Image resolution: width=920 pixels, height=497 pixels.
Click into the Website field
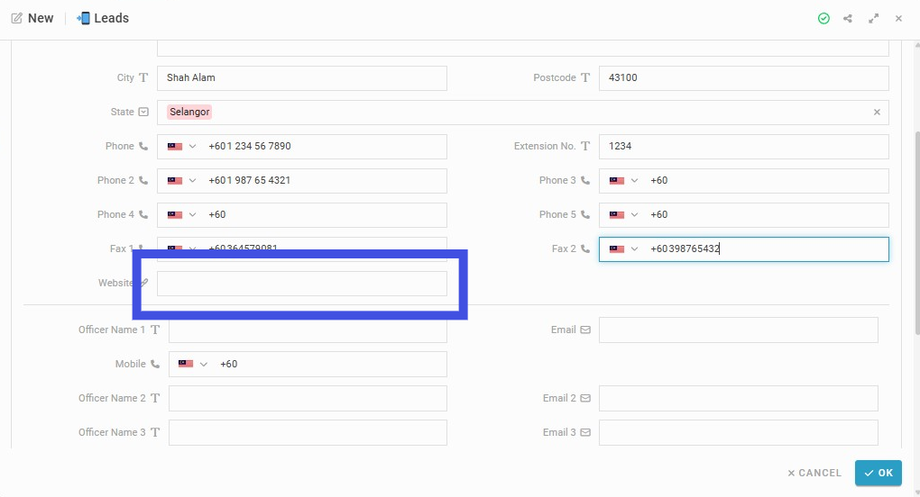click(x=302, y=284)
